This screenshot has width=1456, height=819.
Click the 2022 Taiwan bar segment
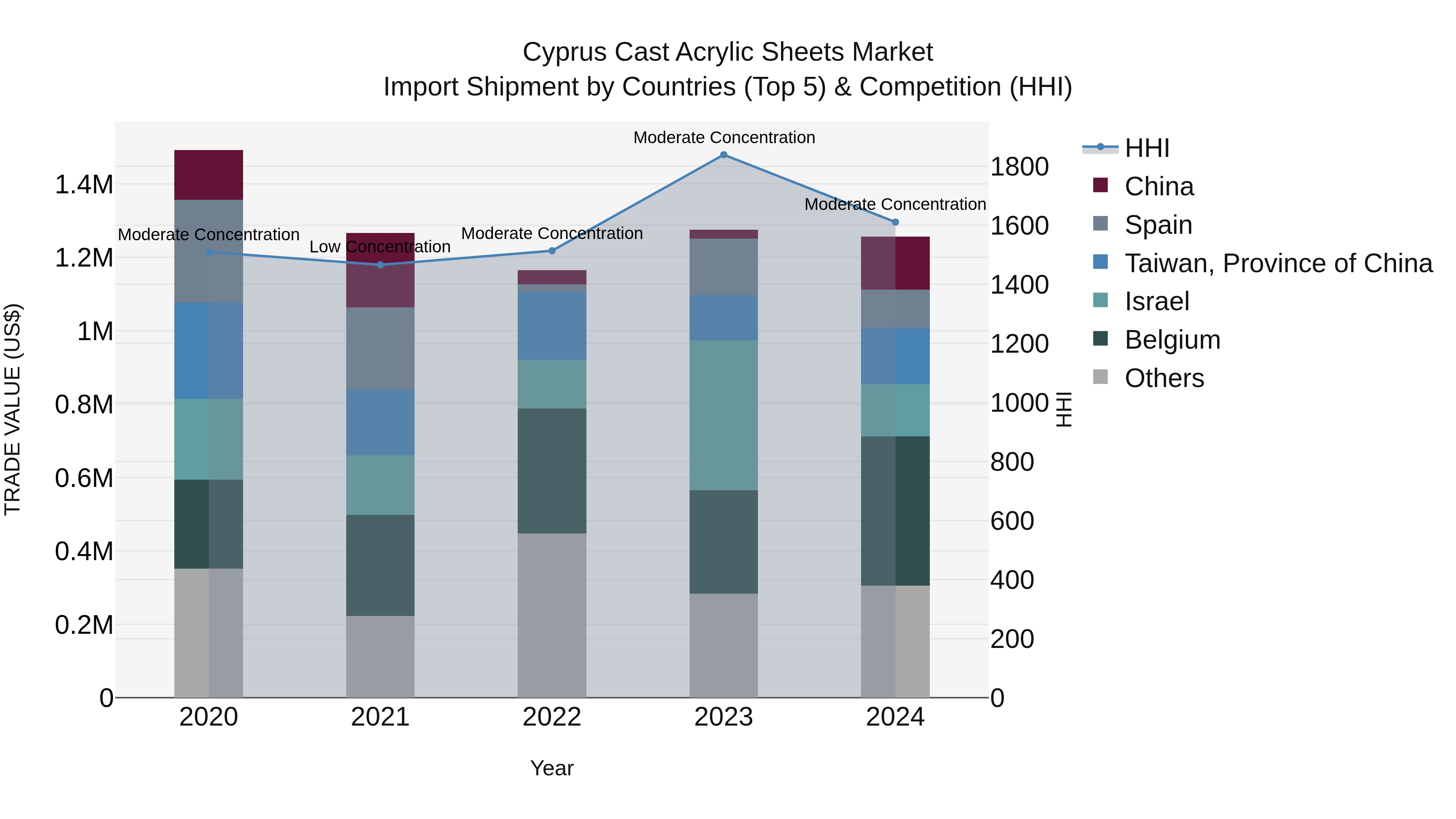[552, 326]
